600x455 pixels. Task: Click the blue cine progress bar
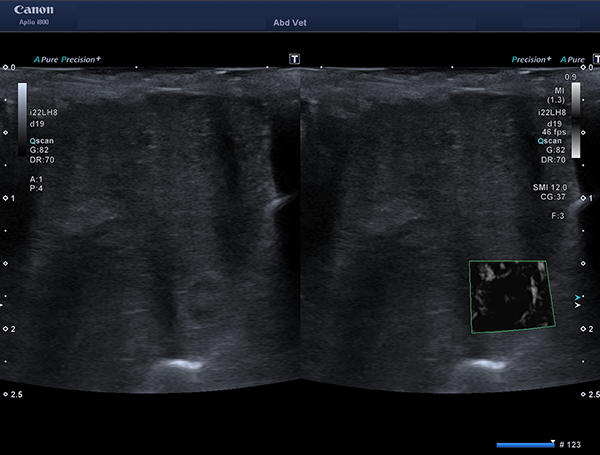coord(525,445)
